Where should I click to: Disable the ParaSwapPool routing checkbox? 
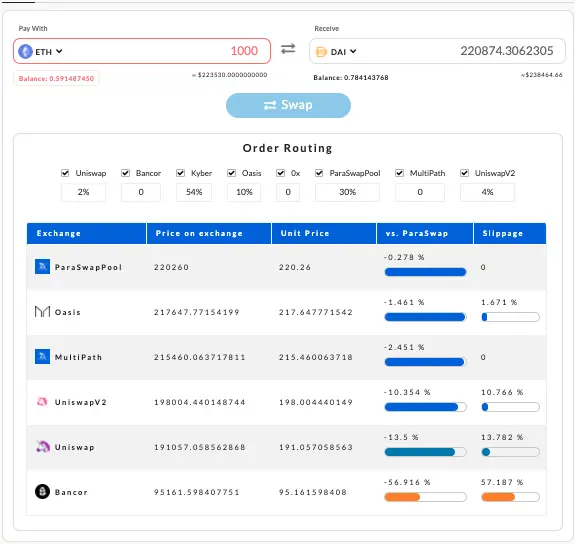pyautogui.click(x=319, y=173)
